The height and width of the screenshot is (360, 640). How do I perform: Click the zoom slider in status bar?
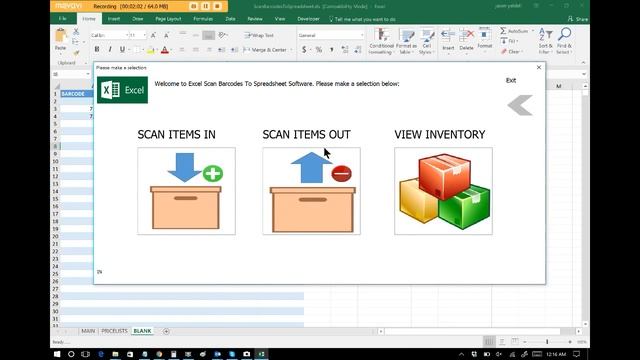[547, 342]
